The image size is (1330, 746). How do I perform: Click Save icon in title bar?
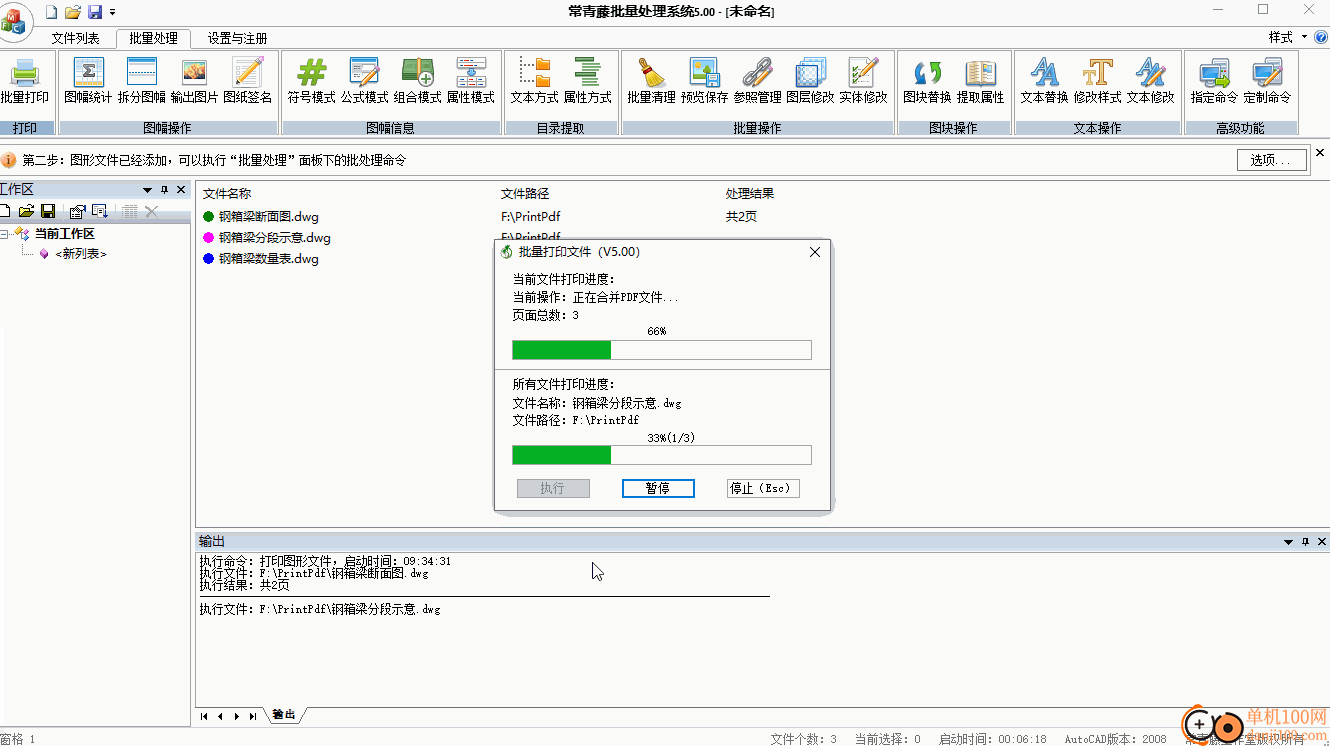pyautogui.click(x=95, y=12)
